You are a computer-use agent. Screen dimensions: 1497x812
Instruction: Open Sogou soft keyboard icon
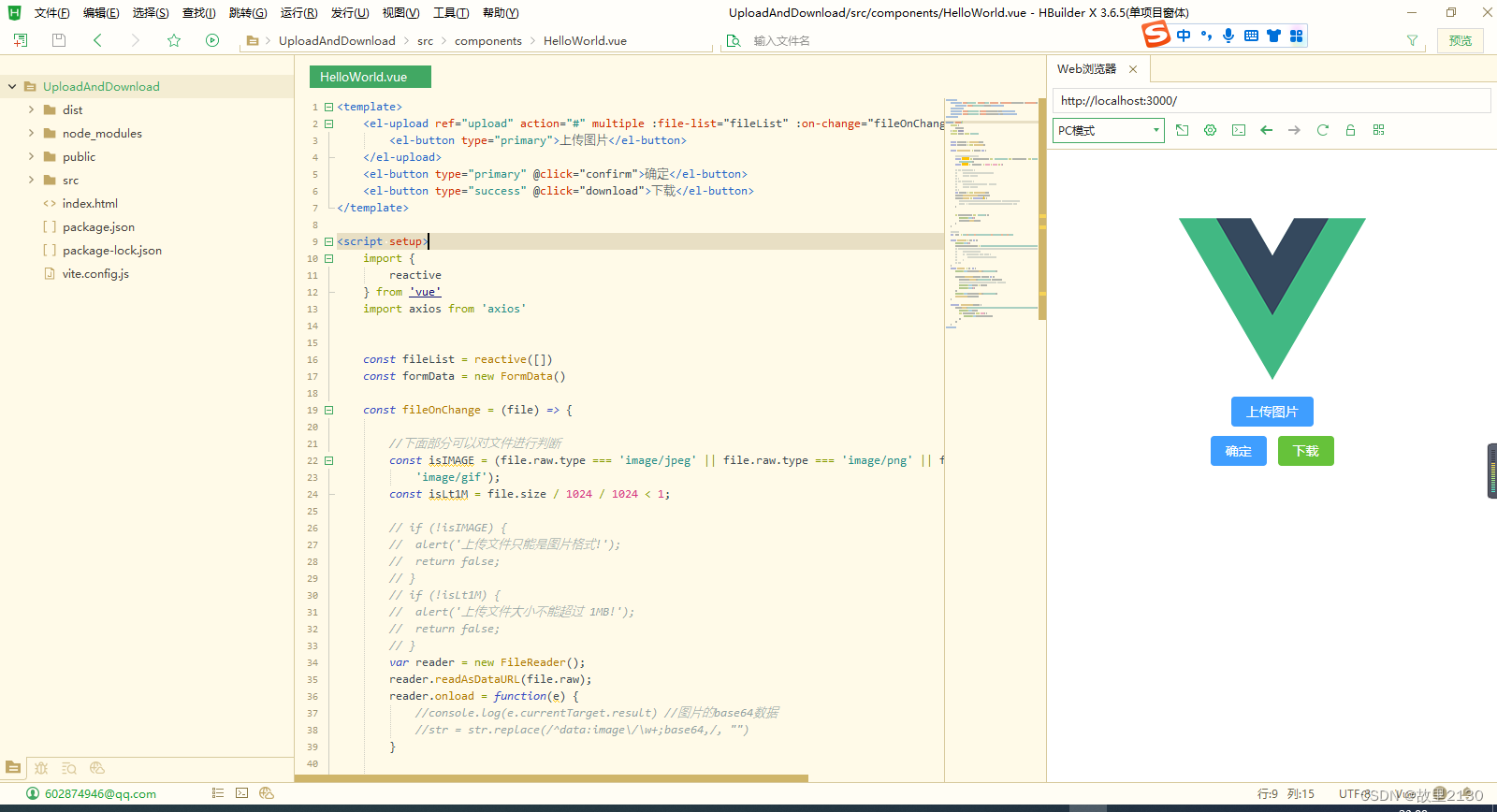click(x=1251, y=36)
